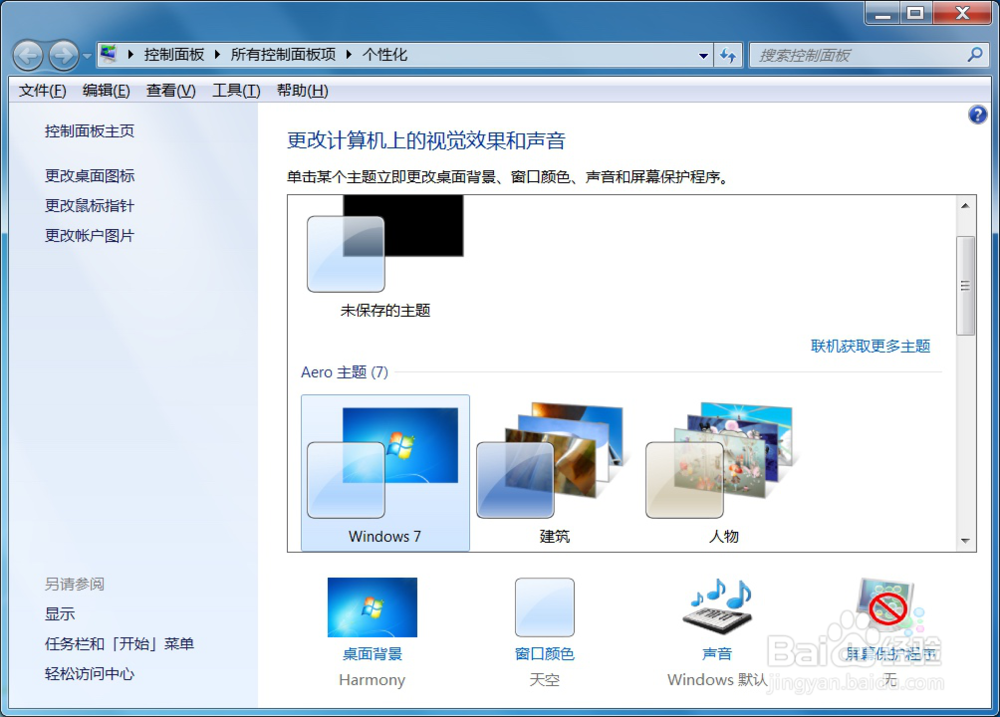1000x717 pixels.
Task: Select the 人物 theme
Action: (x=723, y=473)
